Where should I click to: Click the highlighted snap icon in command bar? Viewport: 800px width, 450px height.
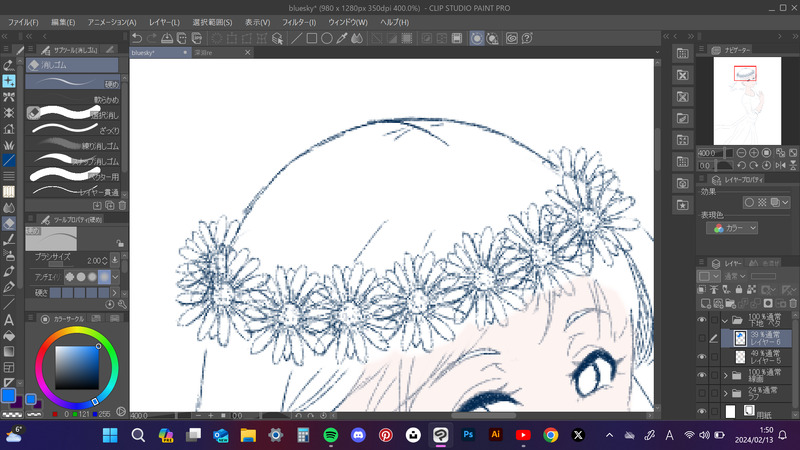pos(477,38)
